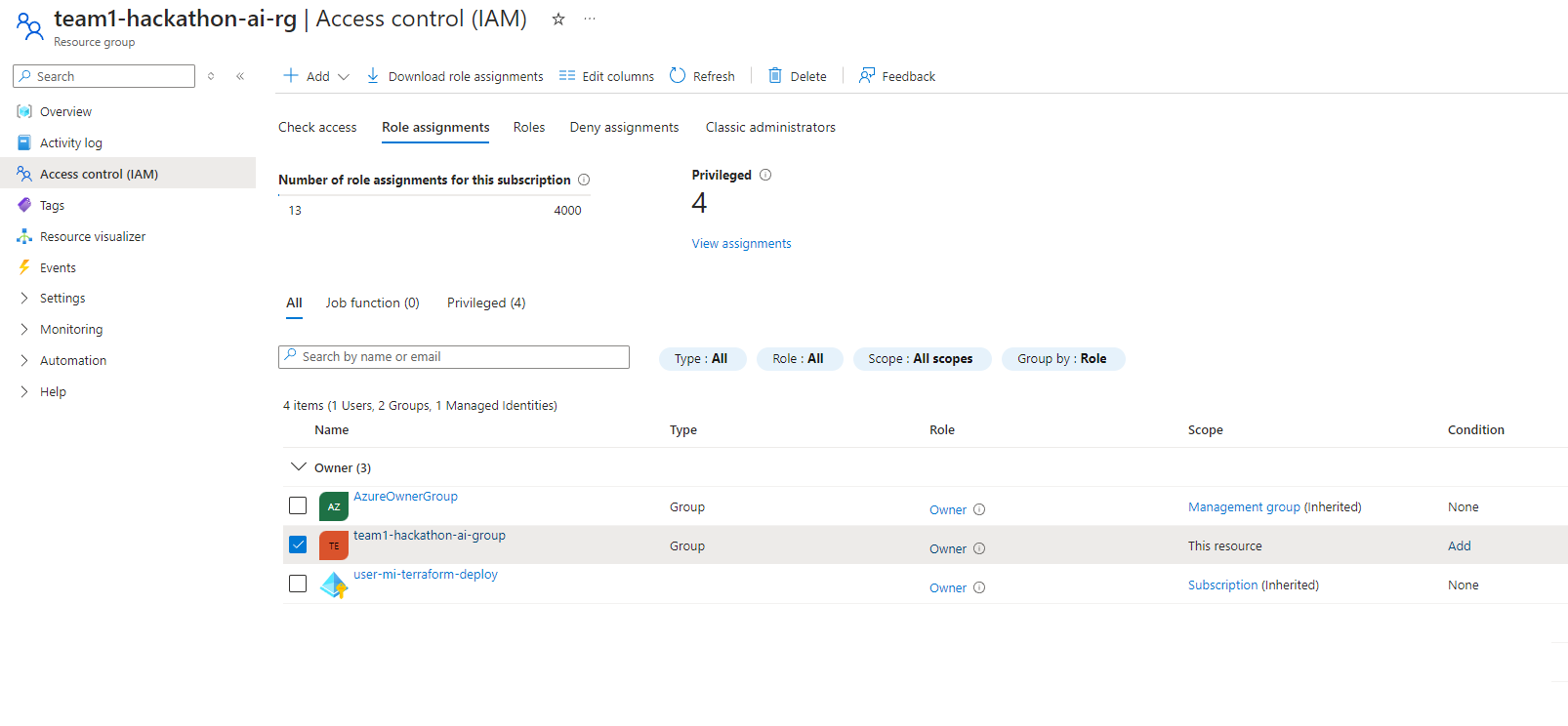Click Add condition for team1-hackathon-ai-group
Screen dimensions: 1568x726
point(1460,546)
